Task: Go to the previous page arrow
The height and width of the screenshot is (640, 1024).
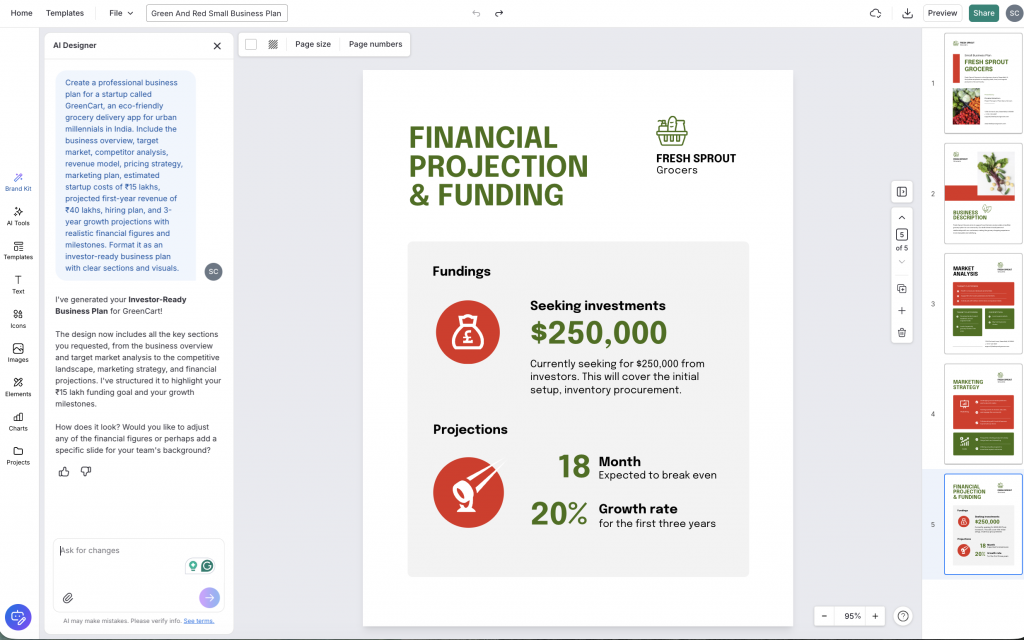Action: 902,217
